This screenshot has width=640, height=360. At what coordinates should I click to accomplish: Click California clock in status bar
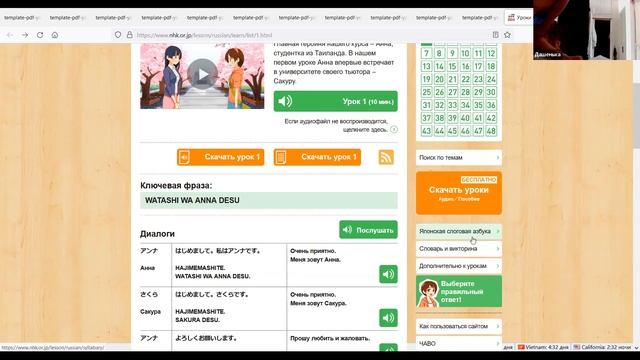[602, 347]
